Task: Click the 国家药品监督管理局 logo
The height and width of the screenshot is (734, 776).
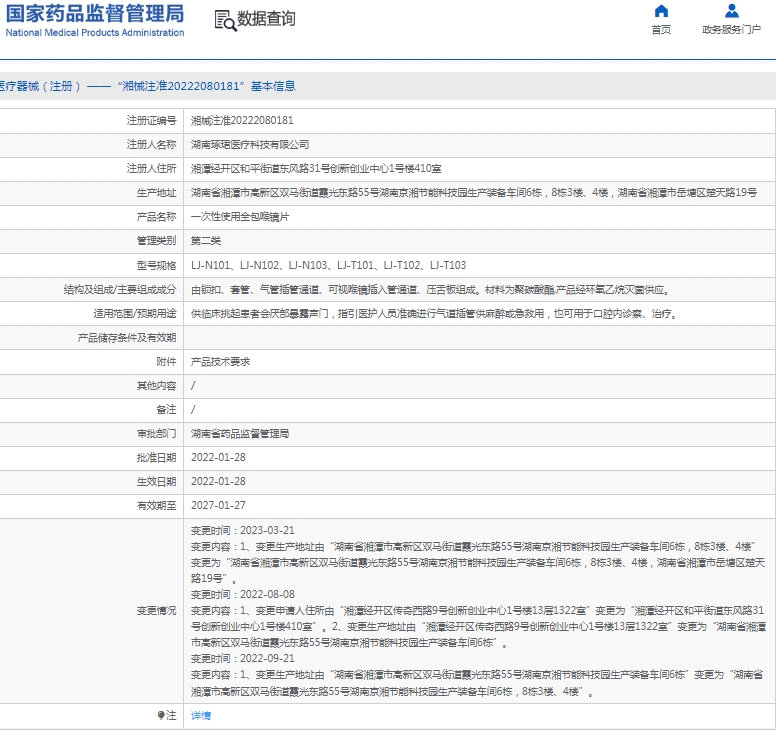Action: pos(95,20)
